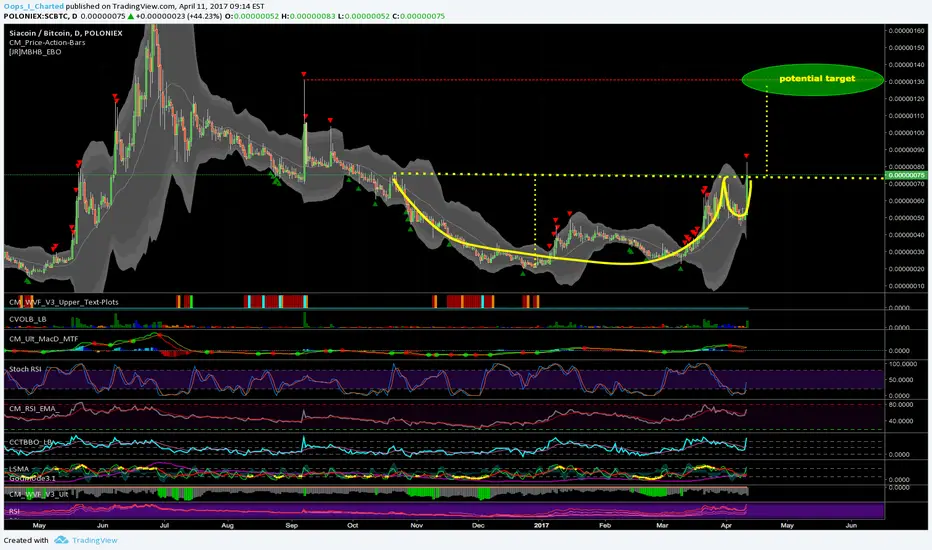Click the Feb label on time axis
Image resolution: width=932 pixels, height=550 pixels.
pos(604,526)
